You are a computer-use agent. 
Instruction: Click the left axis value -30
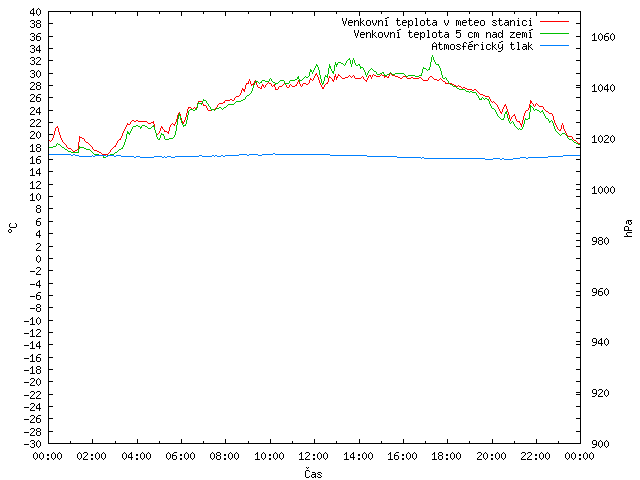[33, 444]
